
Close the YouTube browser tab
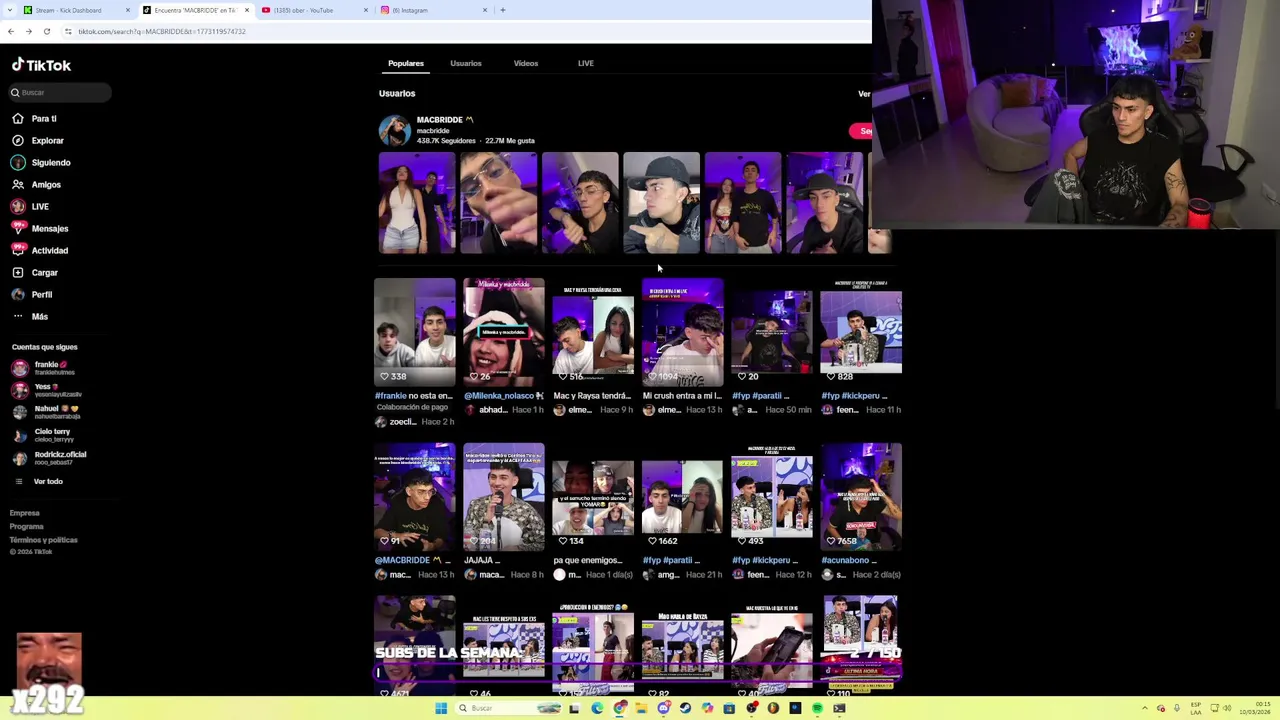[x=366, y=10]
